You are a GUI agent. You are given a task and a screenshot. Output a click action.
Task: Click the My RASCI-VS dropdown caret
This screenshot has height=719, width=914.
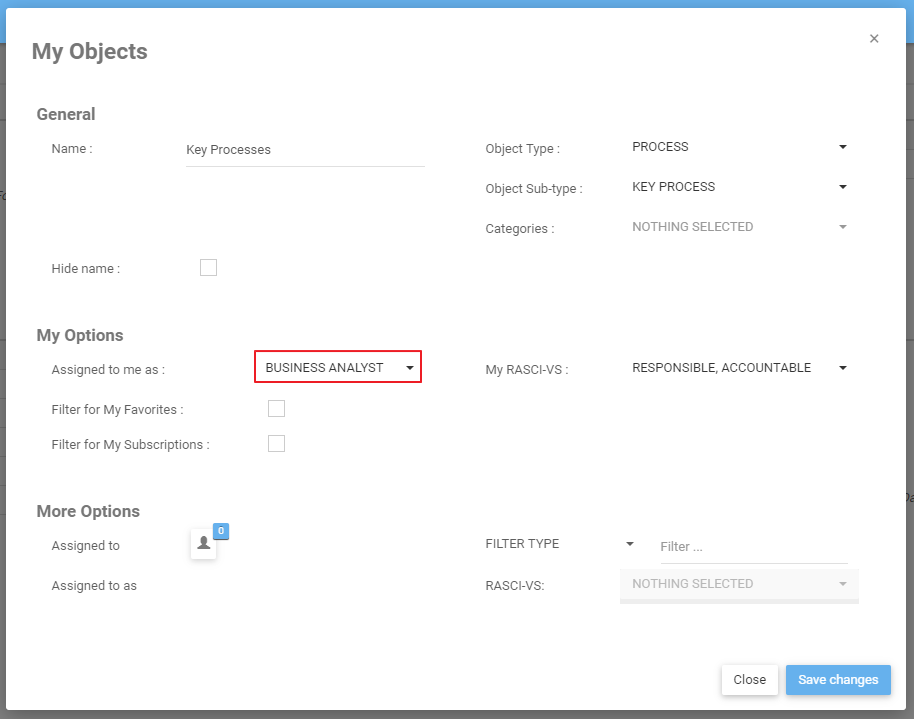[843, 368]
